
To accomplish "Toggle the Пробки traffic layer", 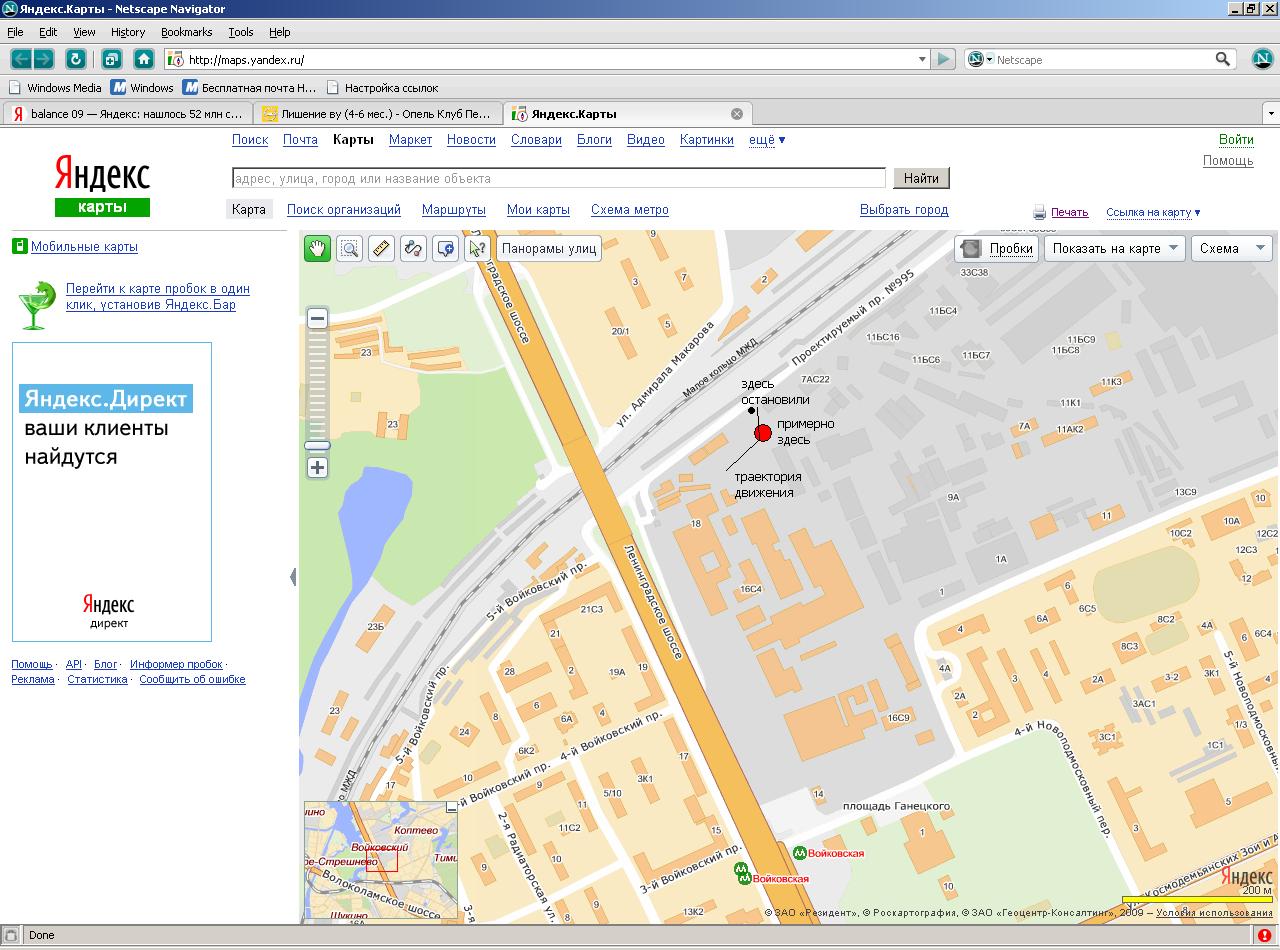I will point(996,248).
